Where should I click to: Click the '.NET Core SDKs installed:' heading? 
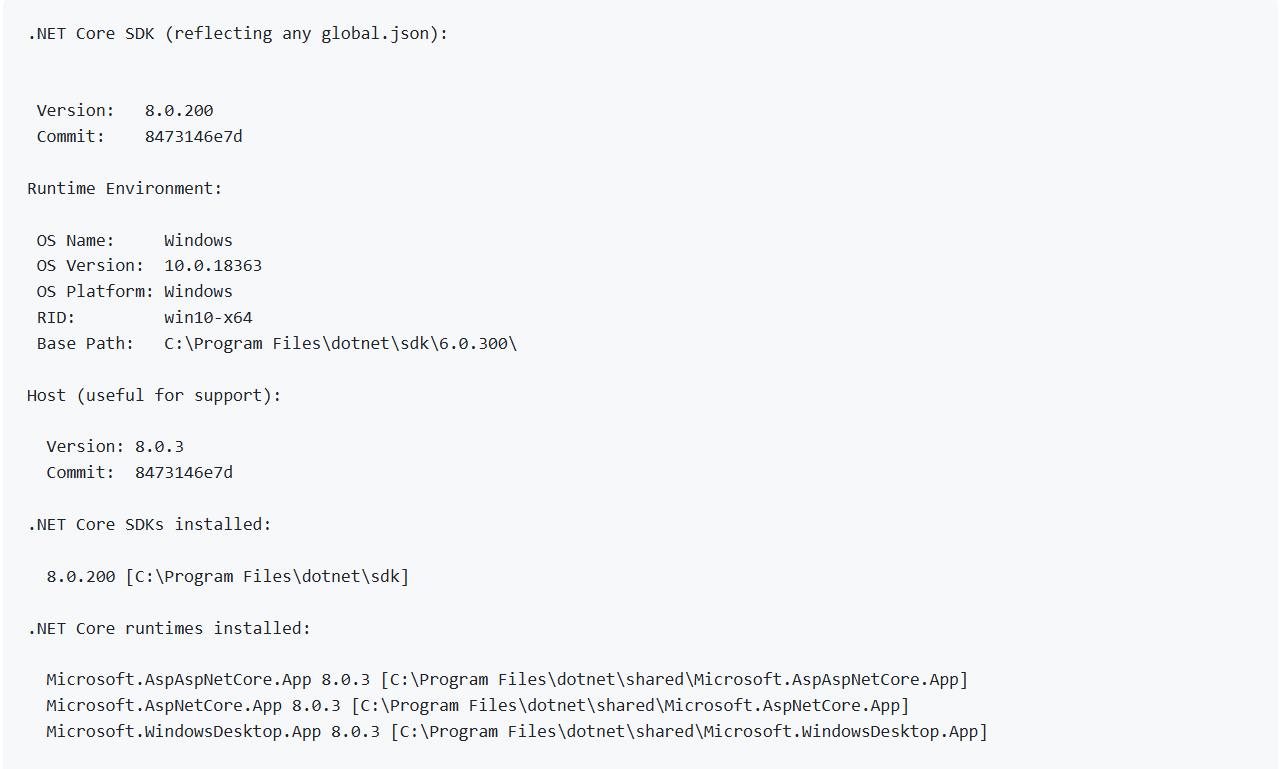[149, 524]
